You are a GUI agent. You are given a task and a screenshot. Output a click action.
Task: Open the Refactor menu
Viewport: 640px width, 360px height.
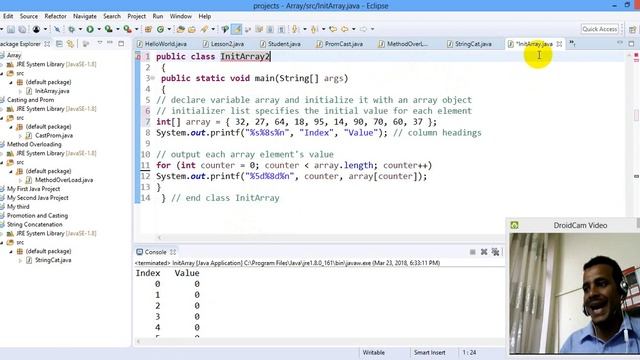click(x=55, y=16)
